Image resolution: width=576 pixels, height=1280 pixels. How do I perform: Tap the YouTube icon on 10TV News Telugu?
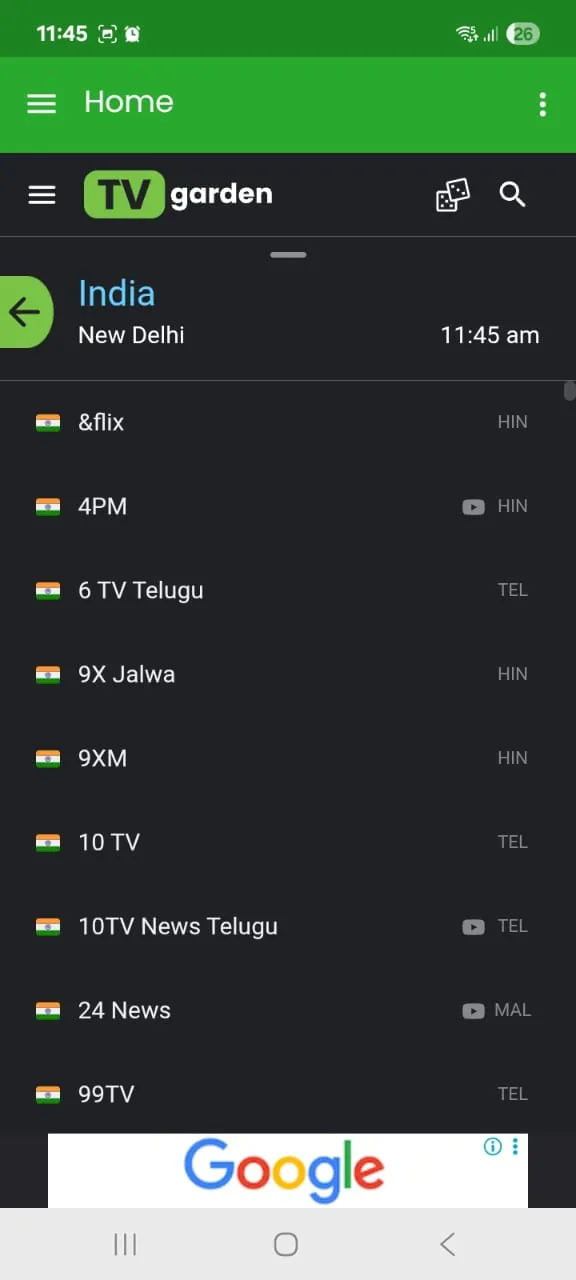point(472,927)
